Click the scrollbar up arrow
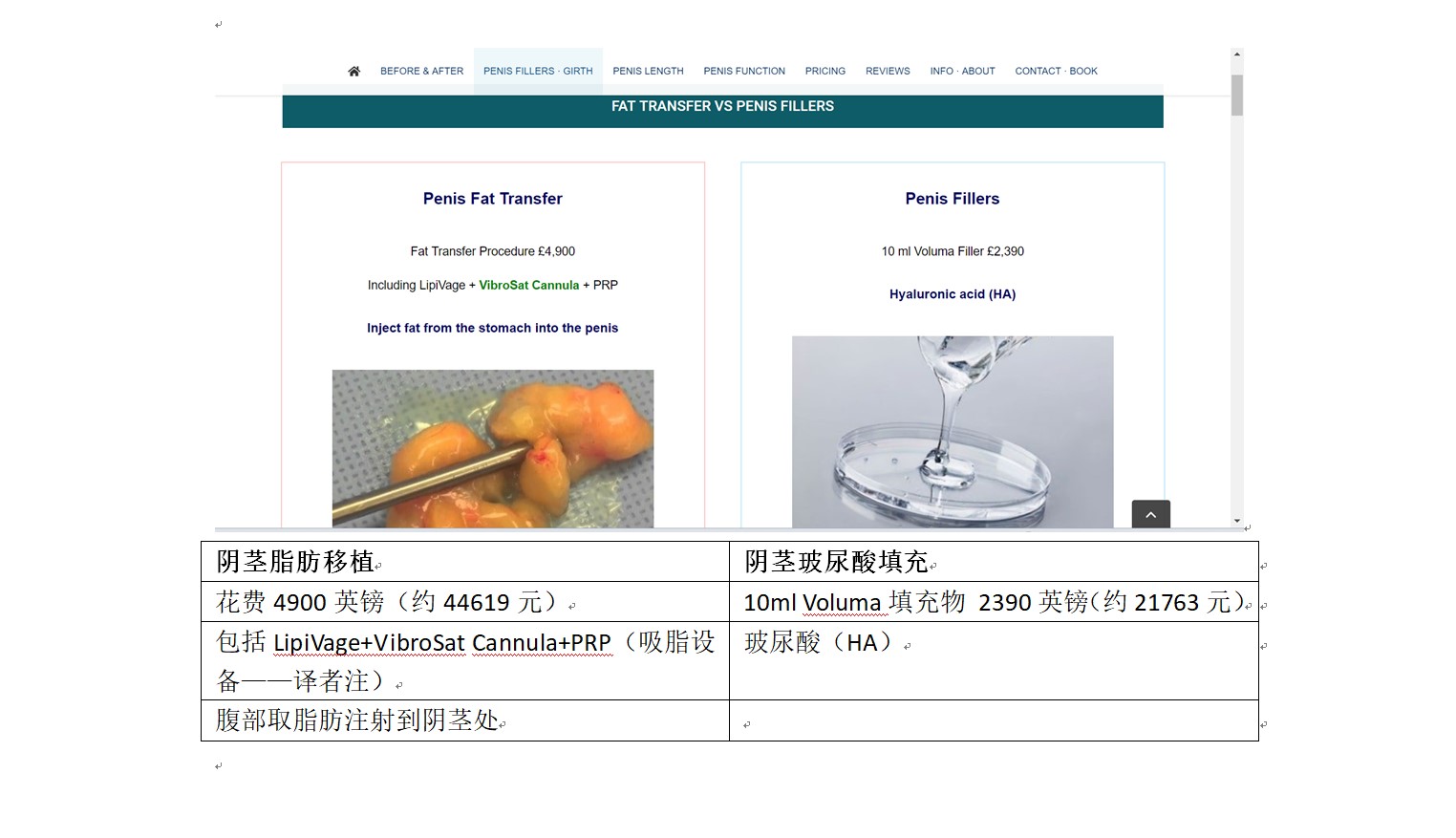This screenshot has height=838, width=1456. click(x=1237, y=54)
